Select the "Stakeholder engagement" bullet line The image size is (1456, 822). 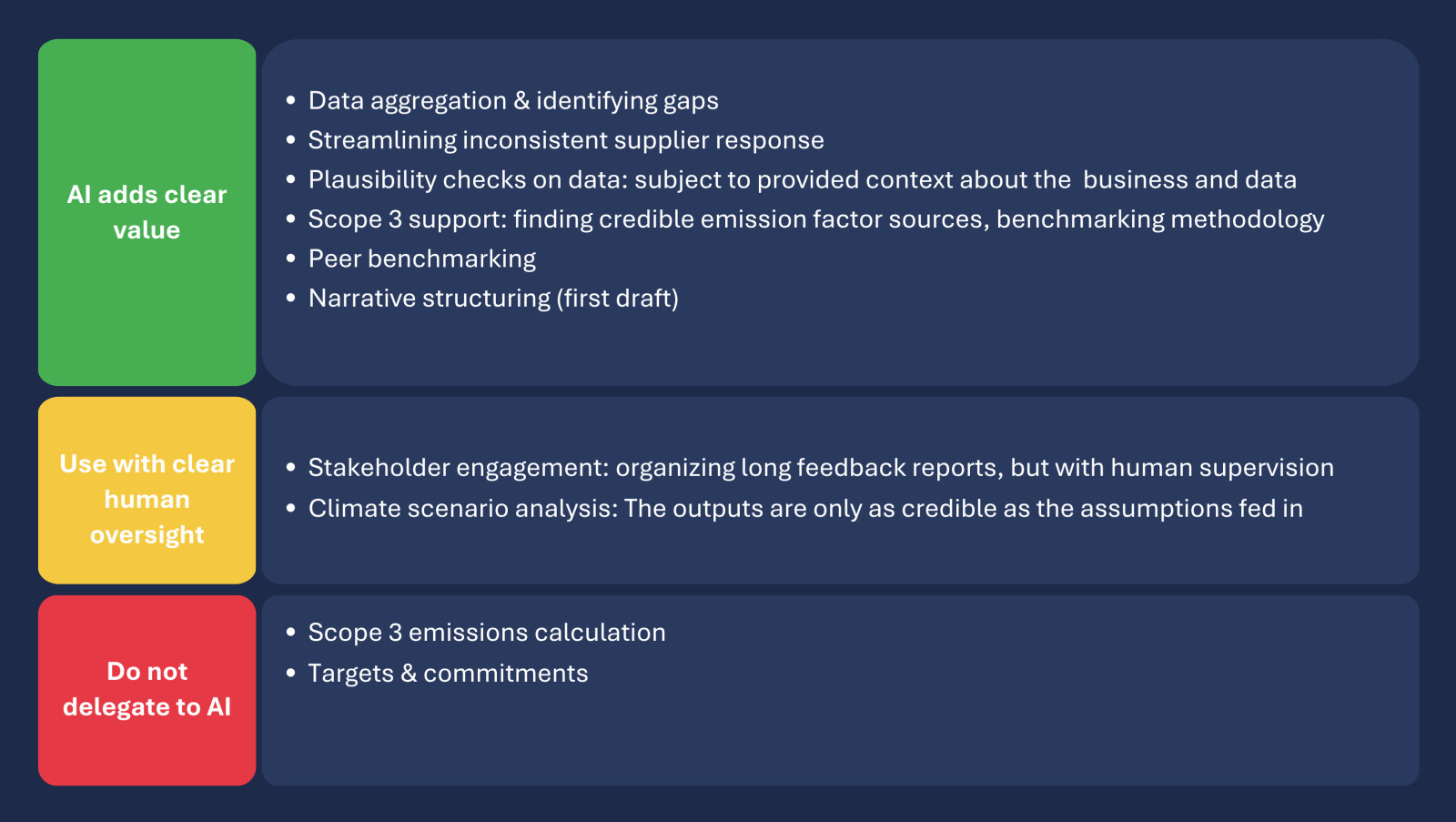(821, 468)
